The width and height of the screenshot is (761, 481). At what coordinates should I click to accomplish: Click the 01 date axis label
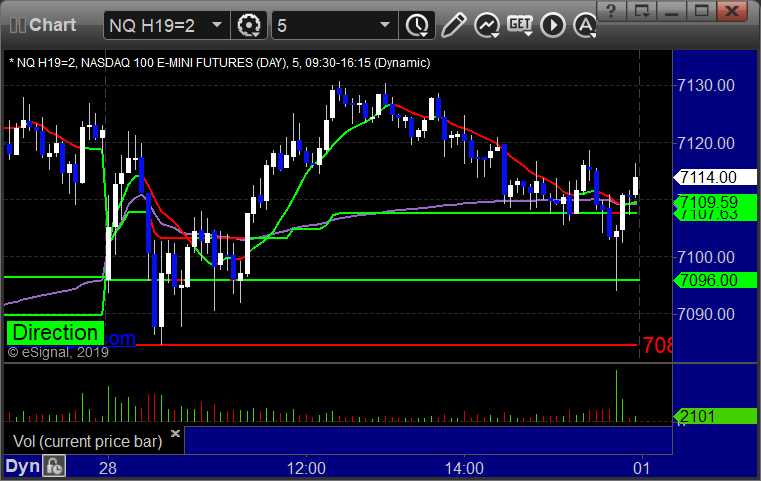pyautogui.click(x=642, y=468)
